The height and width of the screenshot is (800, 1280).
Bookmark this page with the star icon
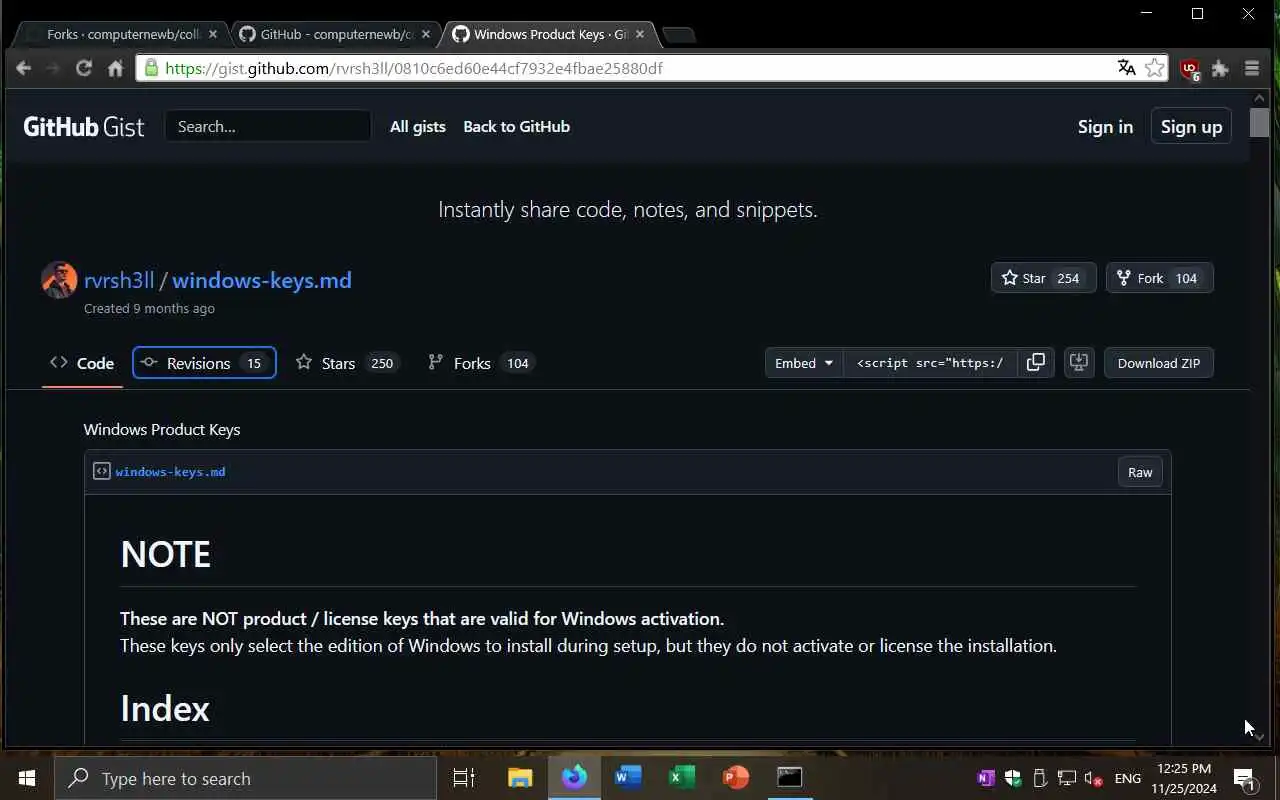pos(1155,68)
